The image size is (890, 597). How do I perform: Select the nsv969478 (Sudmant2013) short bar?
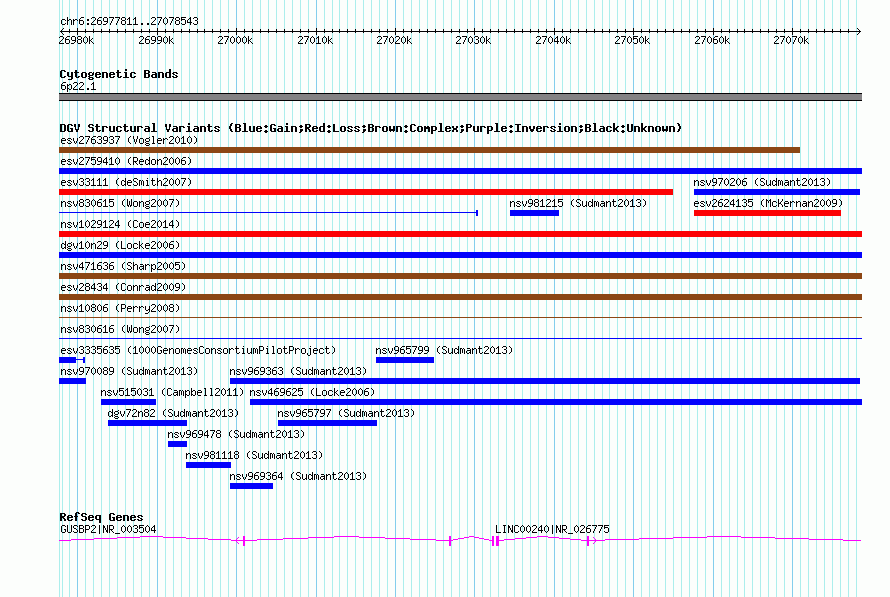point(177,444)
